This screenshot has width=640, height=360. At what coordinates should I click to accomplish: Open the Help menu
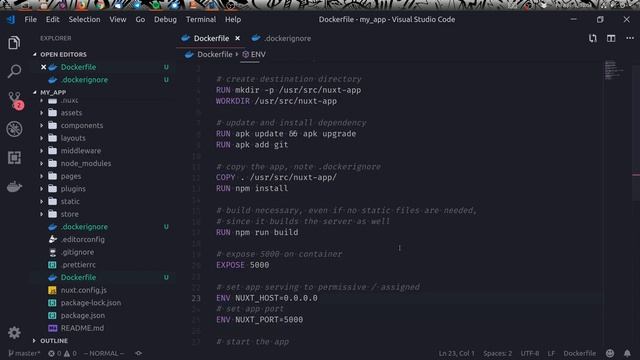pos(233,20)
